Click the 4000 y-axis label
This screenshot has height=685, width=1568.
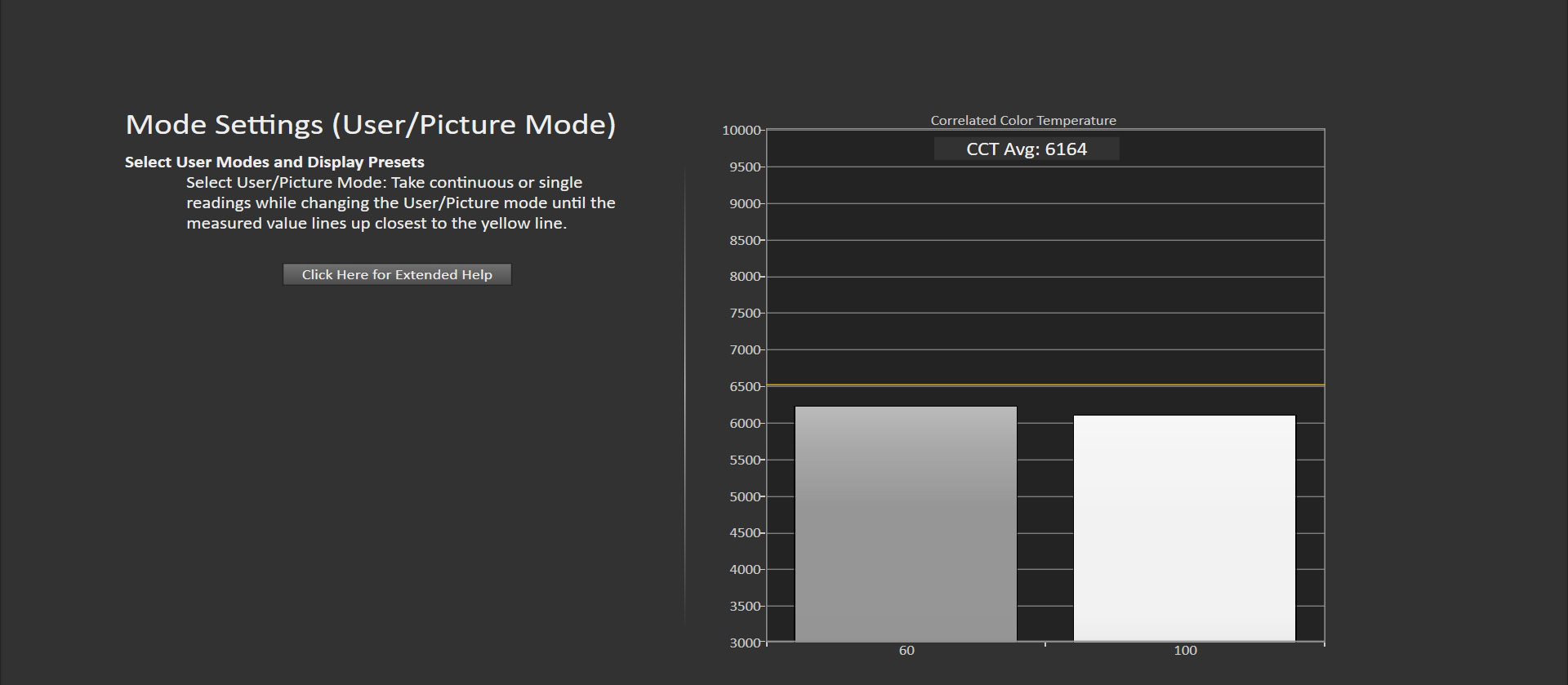coord(745,570)
